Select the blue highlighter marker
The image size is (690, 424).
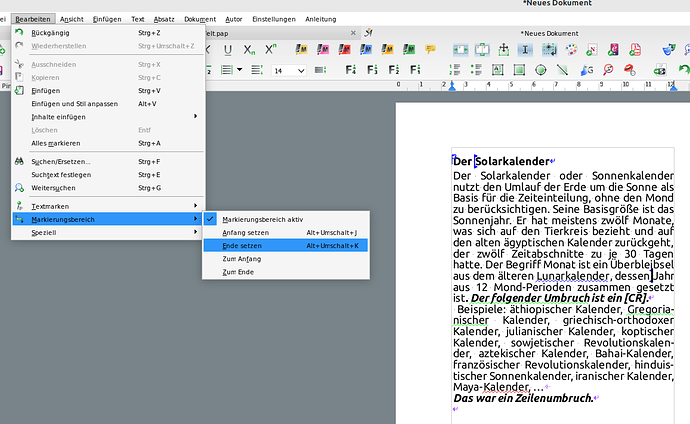(366, 49)
